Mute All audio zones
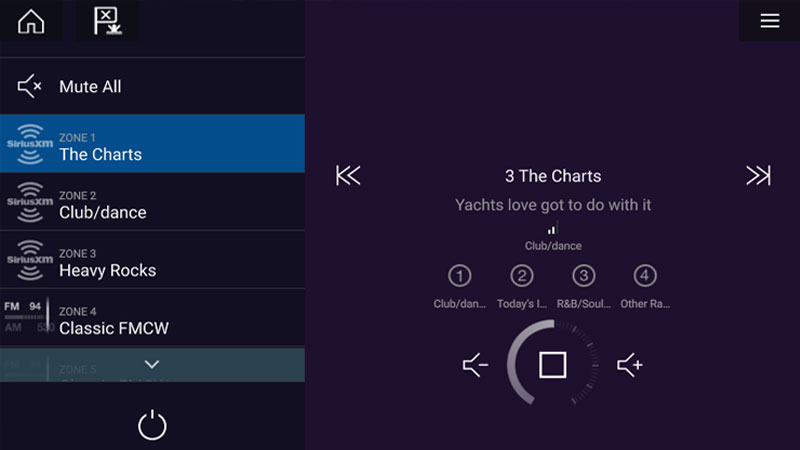This screenshot has height=450, width=800. (x=90, y=87)
